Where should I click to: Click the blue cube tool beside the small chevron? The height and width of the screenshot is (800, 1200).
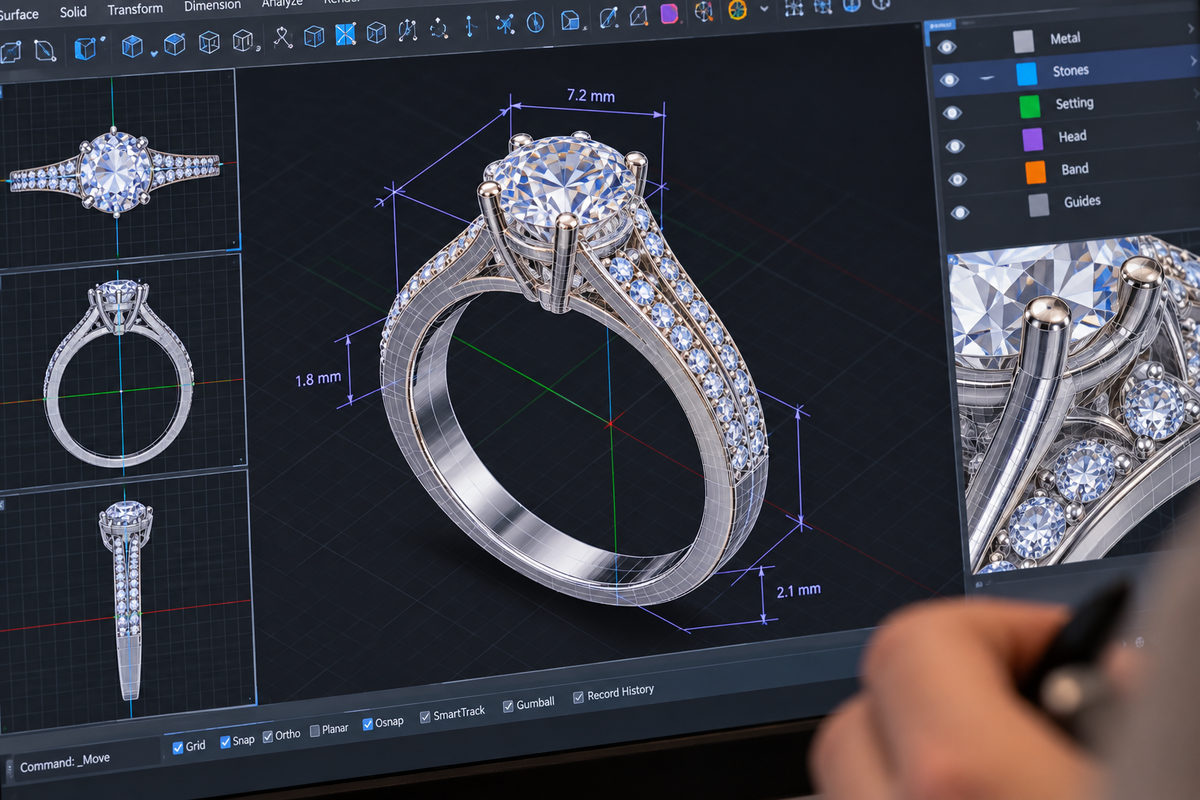click(x=132, y=46)
